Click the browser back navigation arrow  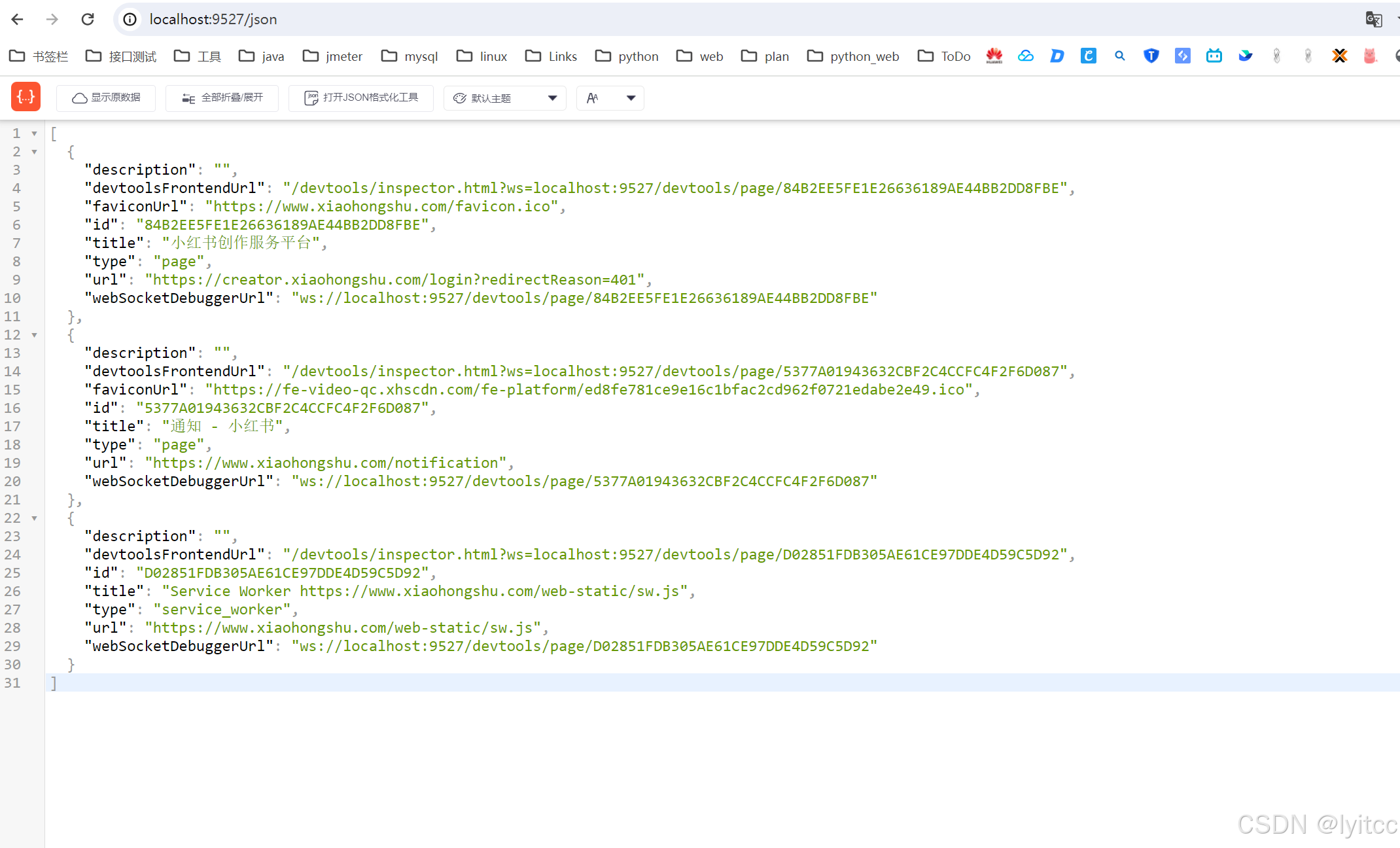click(x=17, y=19)
